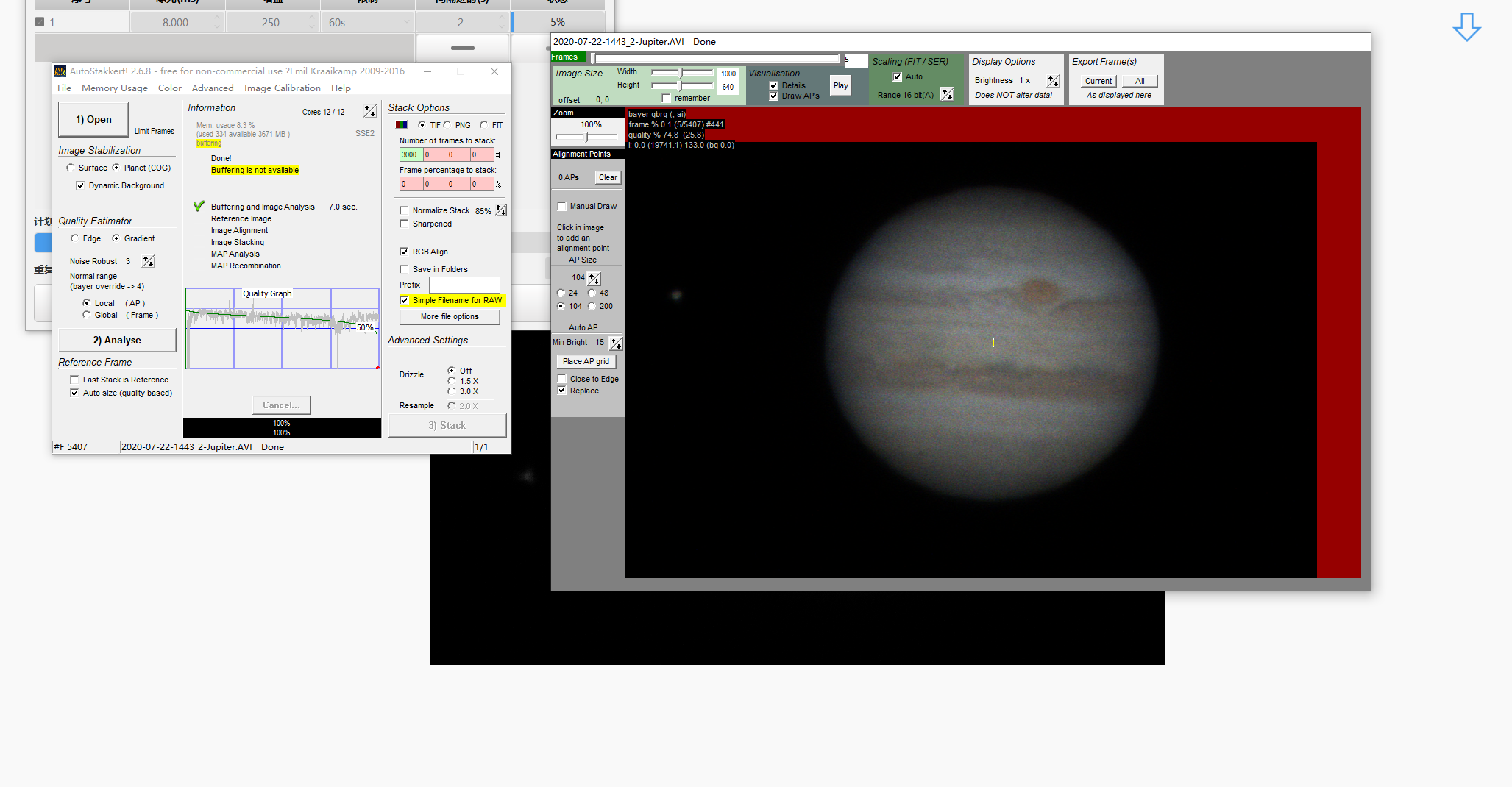Select FIT output format
Viewport: 1512px width, 787px height.
(x=483, y=125)
